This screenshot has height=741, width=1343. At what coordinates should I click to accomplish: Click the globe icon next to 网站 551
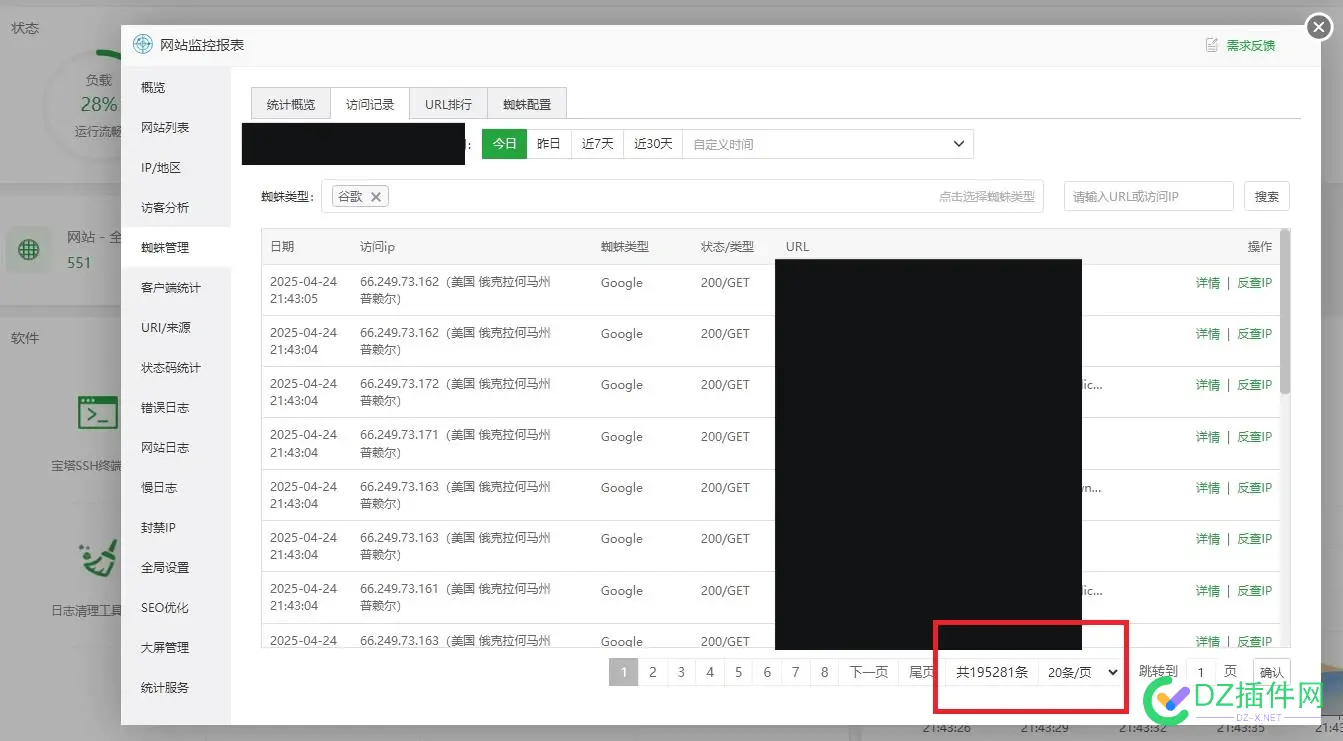coord(29,249)
